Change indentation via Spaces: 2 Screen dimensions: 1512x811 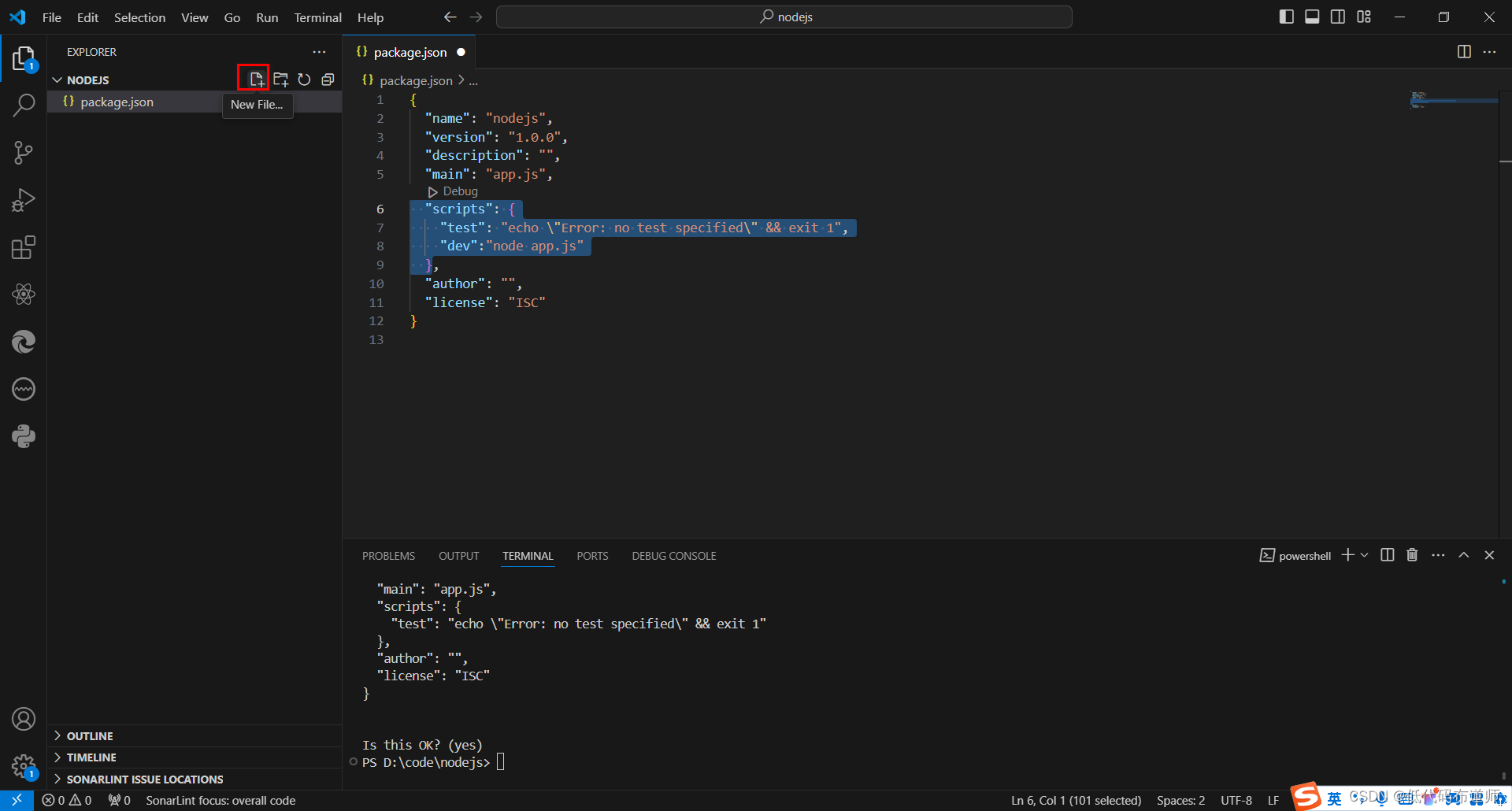pos(1180,800)
